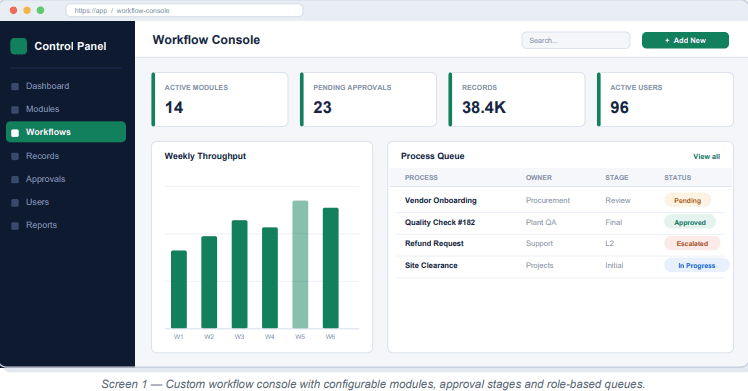Click the square icon beside Dashboard
Image resolution: width=748 pixels, height=391 pixels.
click(15, 86)
